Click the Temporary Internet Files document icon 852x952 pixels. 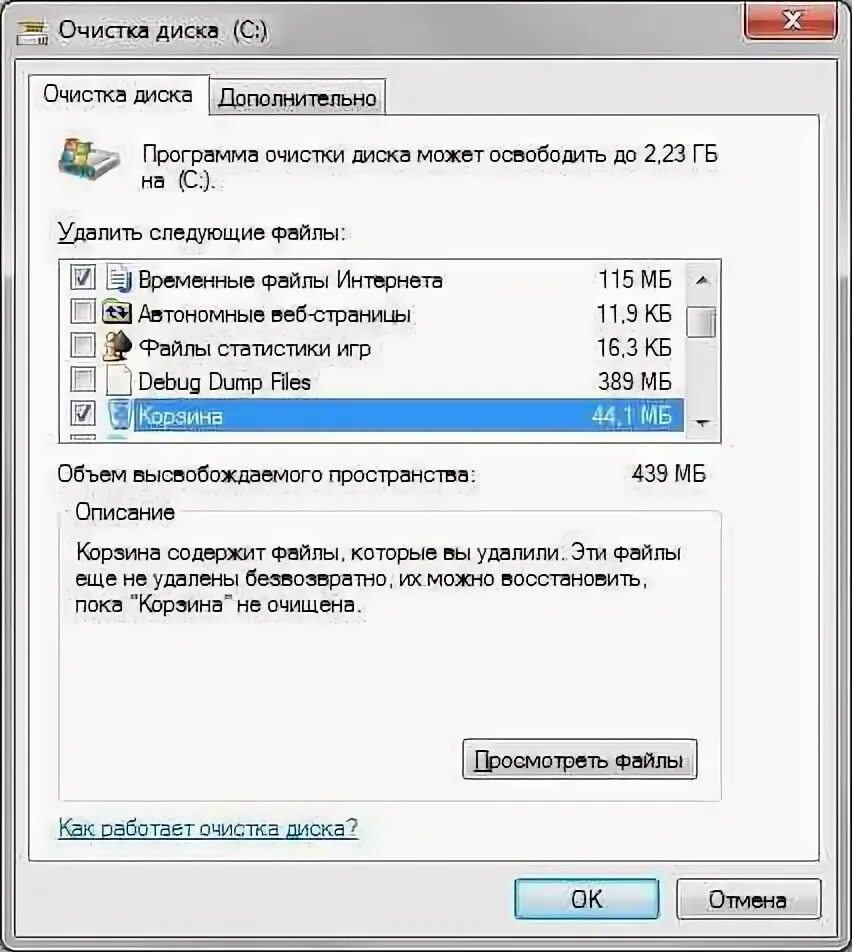[x=118, y=279]
